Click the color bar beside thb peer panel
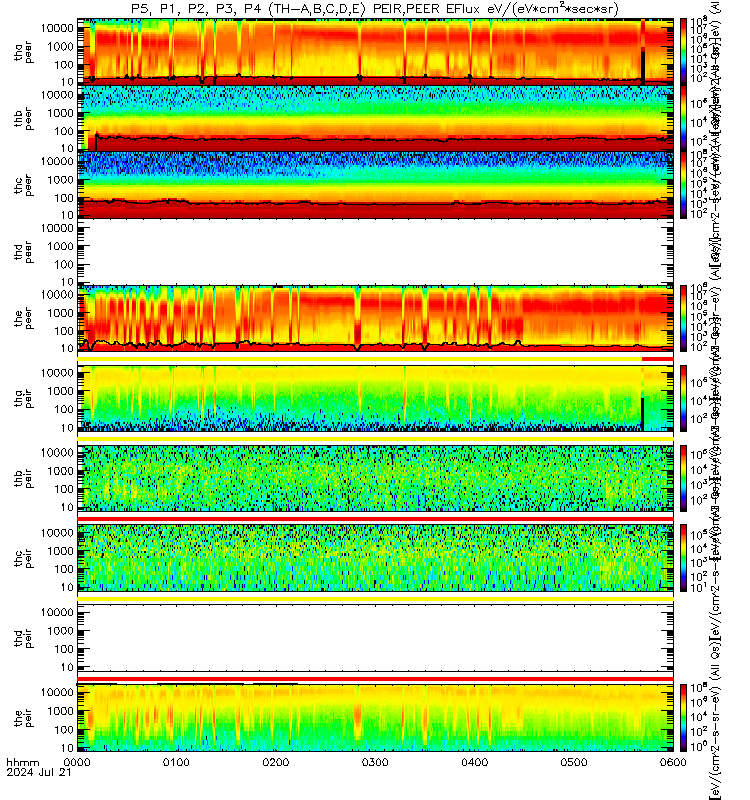Image resolution: width=750 pixels, height=800 pixels. (x=684, y=118)
